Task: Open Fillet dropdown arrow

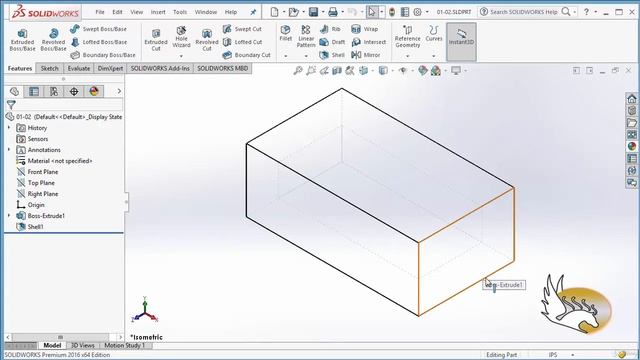Action: point(286,56)
